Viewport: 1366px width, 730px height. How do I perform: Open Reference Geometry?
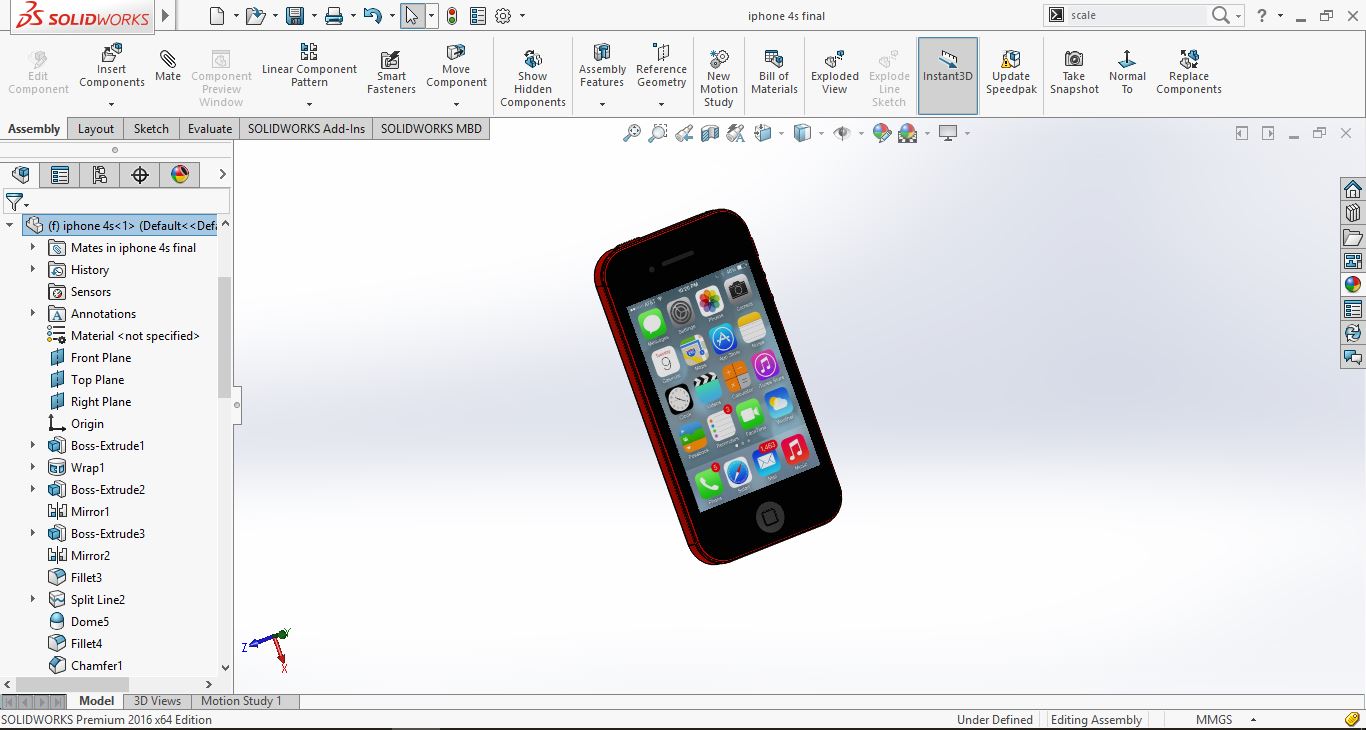(661, 65)
